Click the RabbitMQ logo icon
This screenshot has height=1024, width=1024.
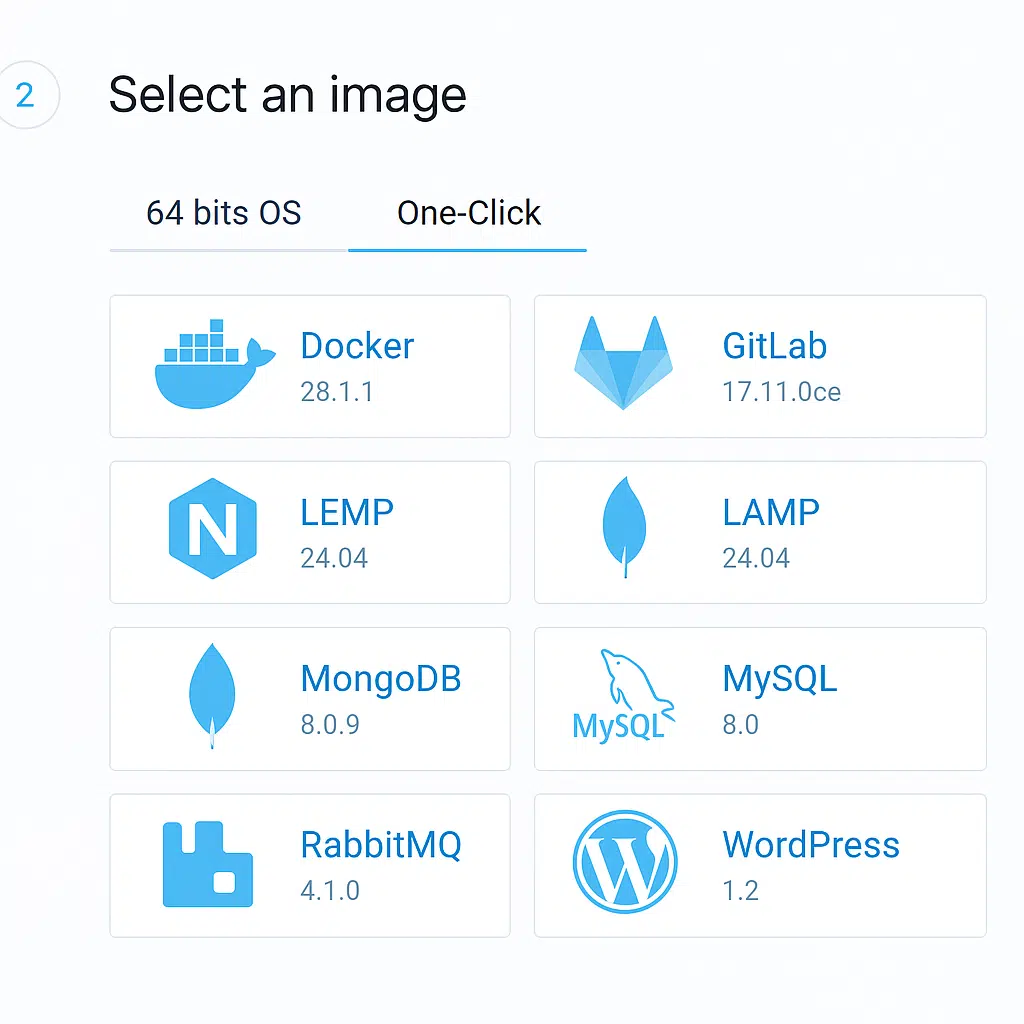tap(207, 864)
